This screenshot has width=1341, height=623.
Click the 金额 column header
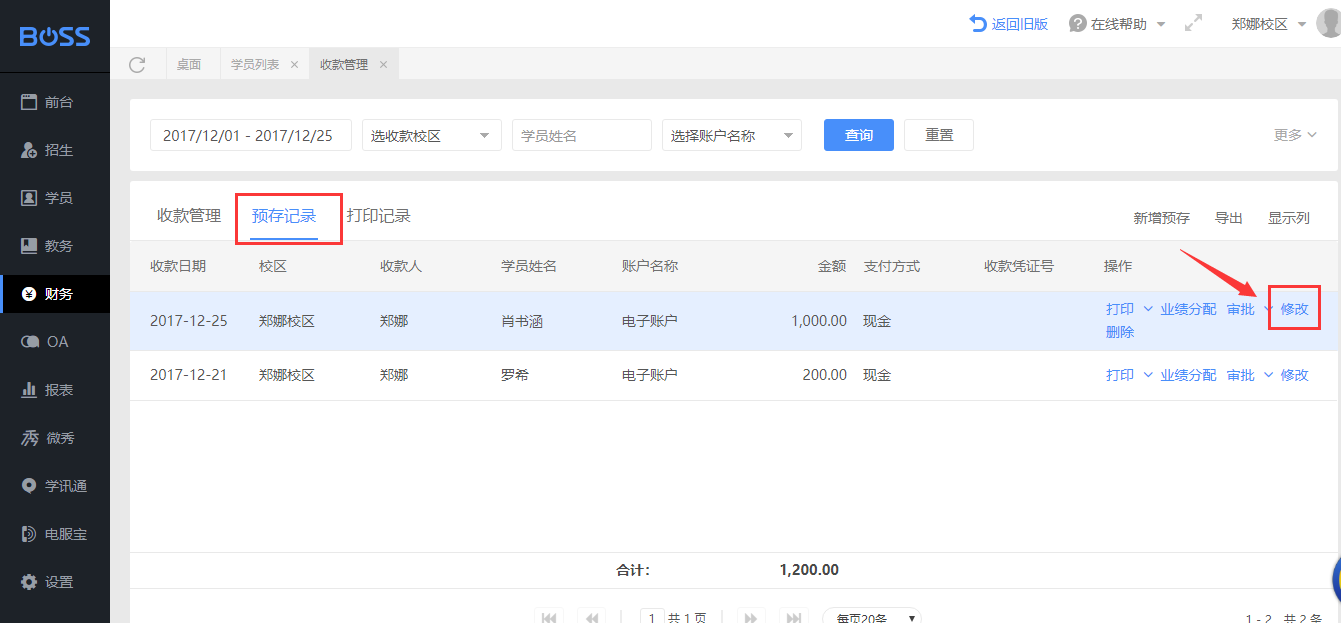[832, 266]
